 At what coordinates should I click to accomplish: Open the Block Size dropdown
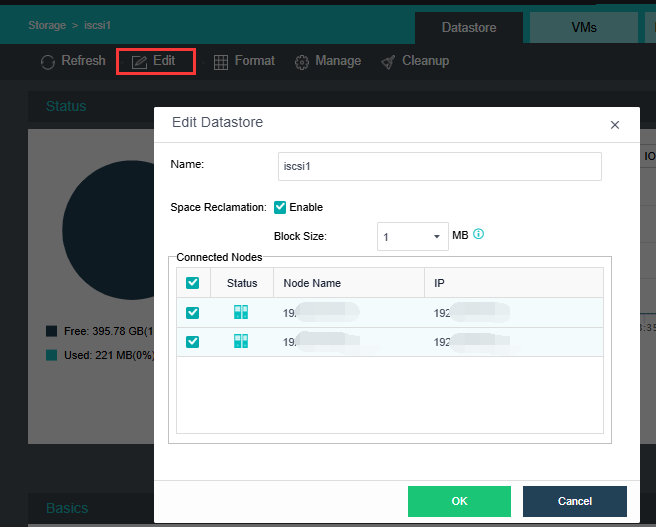click(x=413, y=237)
